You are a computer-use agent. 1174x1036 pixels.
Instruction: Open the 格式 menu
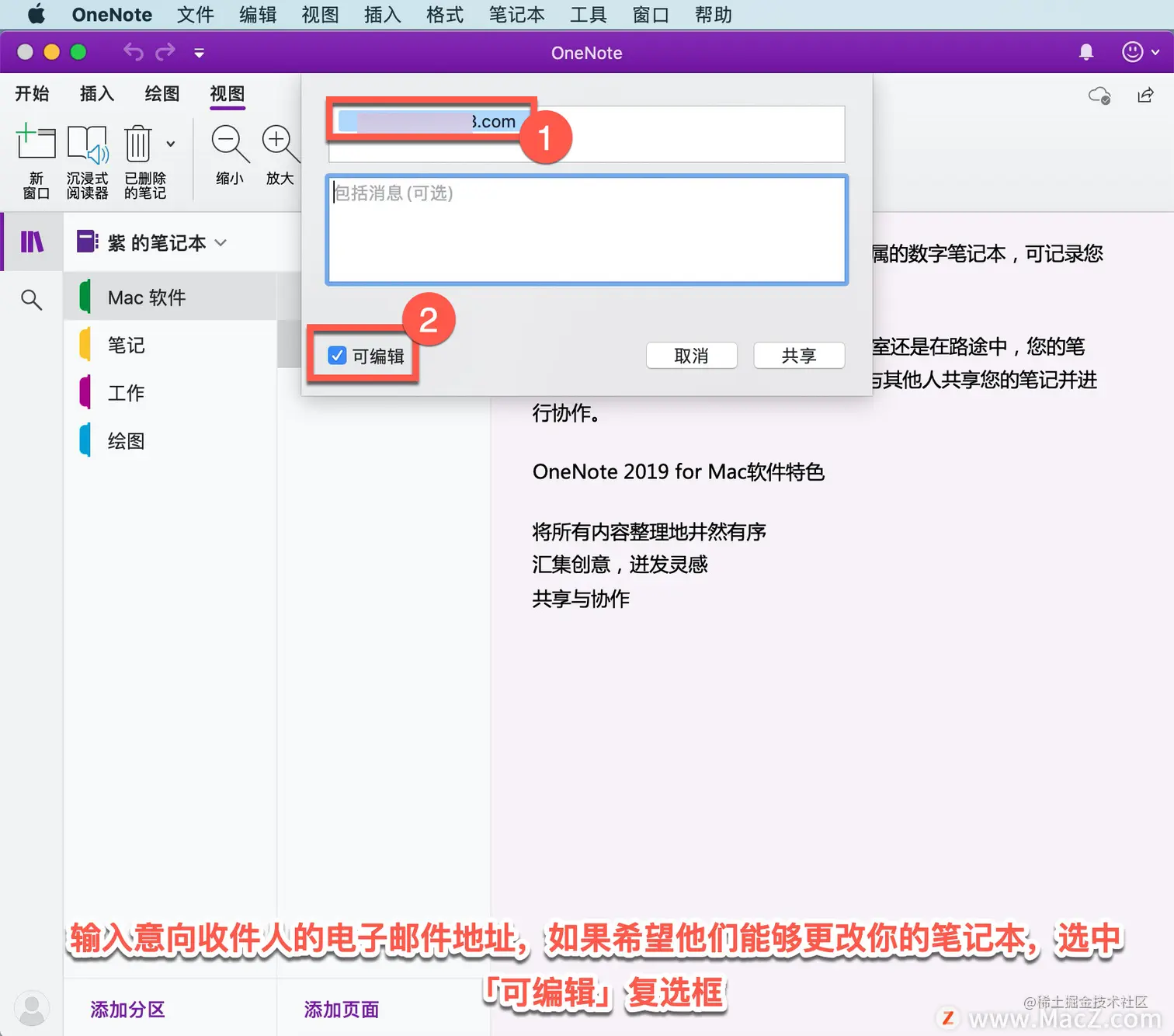445,15
